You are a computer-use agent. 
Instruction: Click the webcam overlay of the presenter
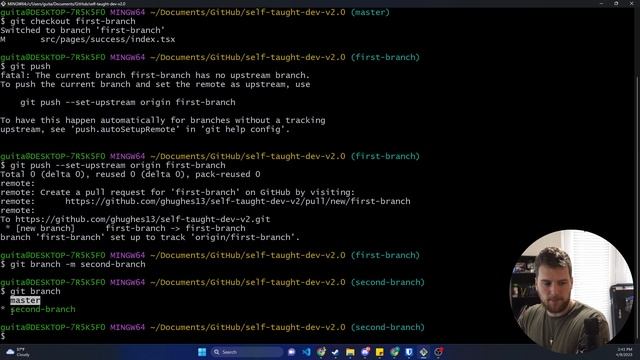(571, 291)
